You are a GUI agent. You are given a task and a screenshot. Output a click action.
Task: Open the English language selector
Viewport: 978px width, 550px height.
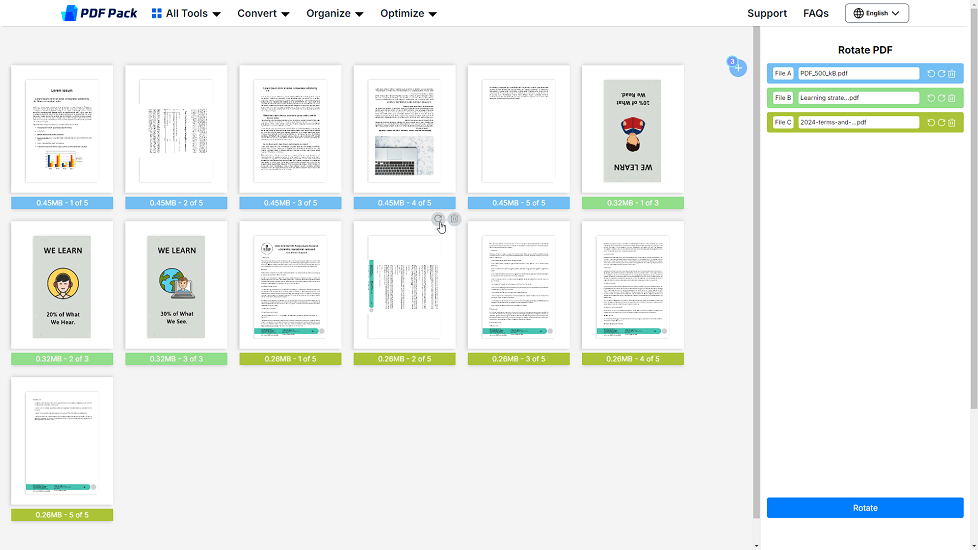pos(876,14)
